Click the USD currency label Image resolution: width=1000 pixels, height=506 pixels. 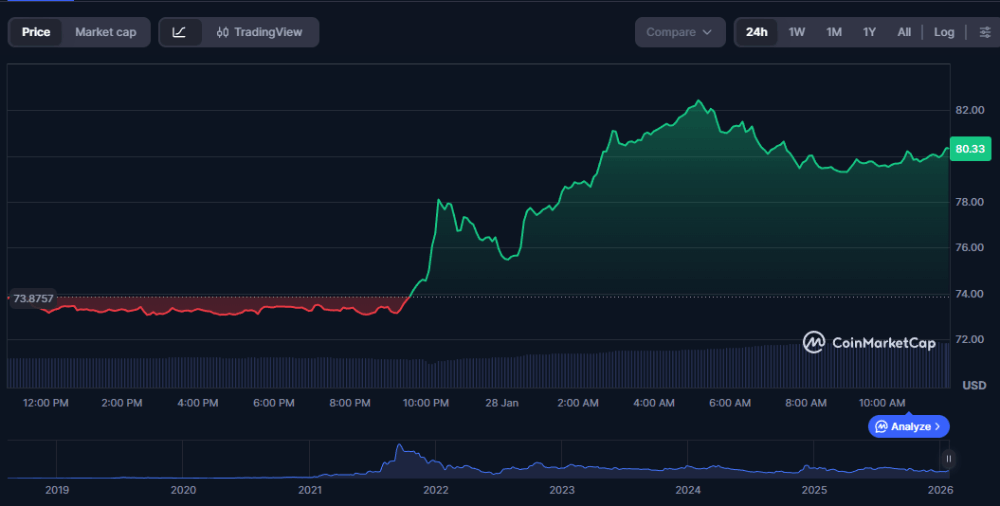(974, 385)
